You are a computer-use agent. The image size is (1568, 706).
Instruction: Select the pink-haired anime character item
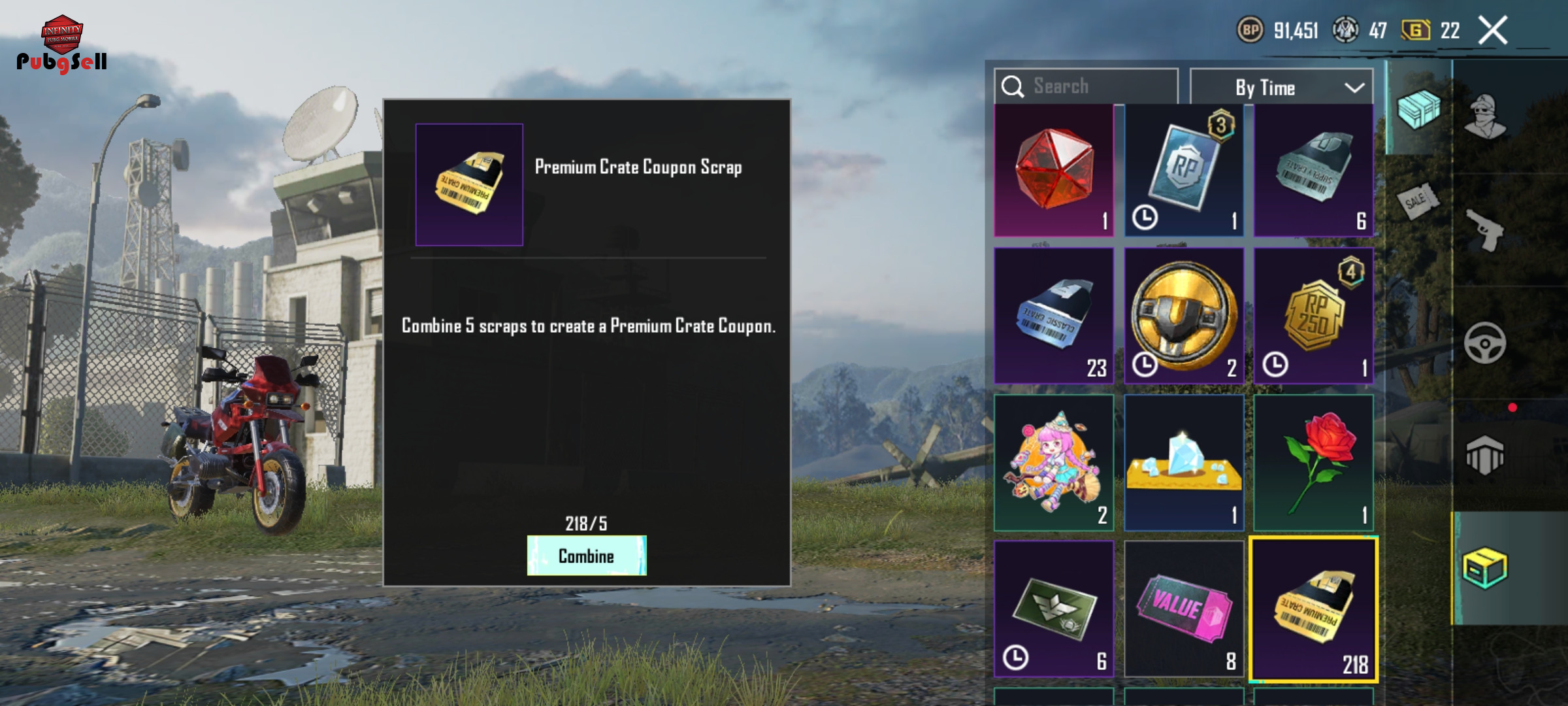click(x=1053, y=463)
